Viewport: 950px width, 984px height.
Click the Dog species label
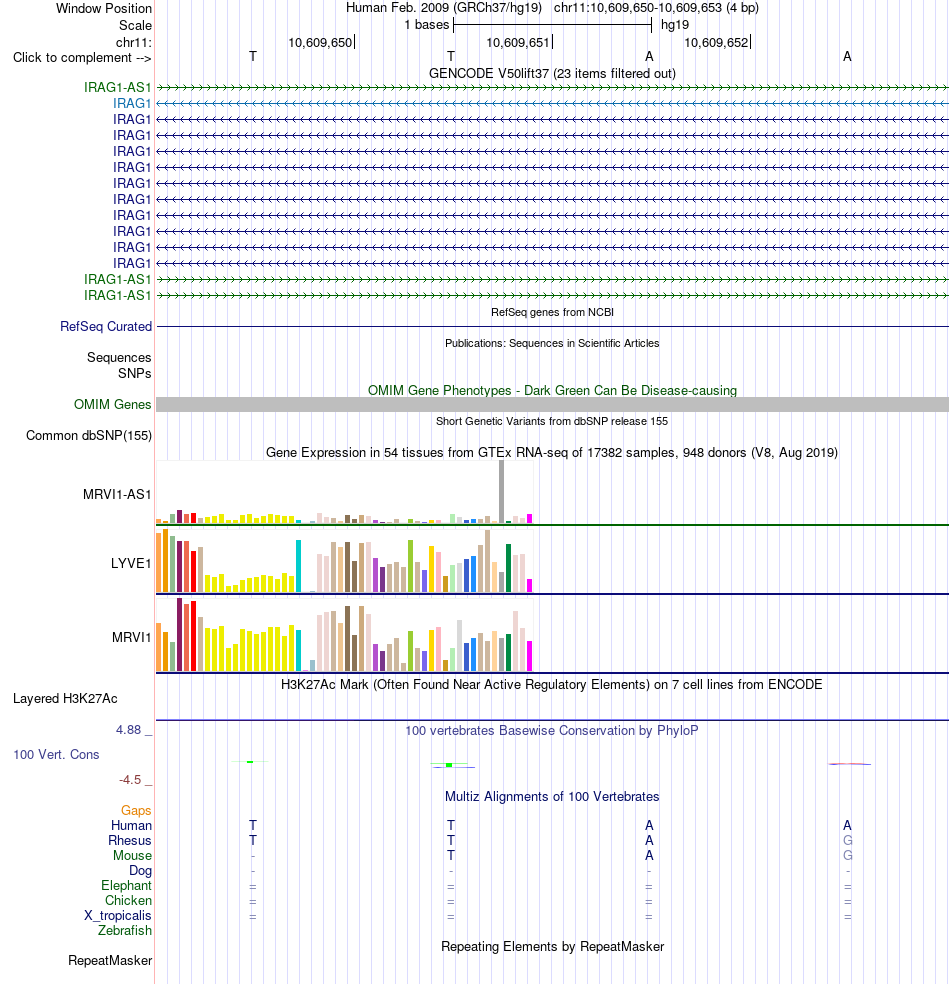coord(141,871)
